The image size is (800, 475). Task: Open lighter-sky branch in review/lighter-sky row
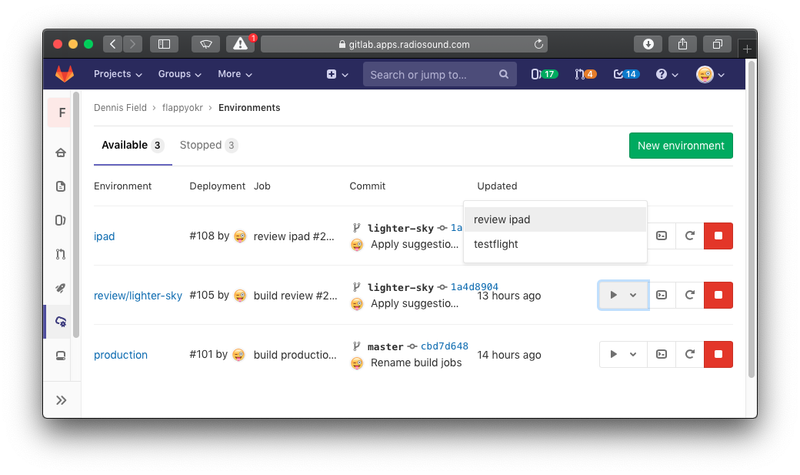coord(401,287)
